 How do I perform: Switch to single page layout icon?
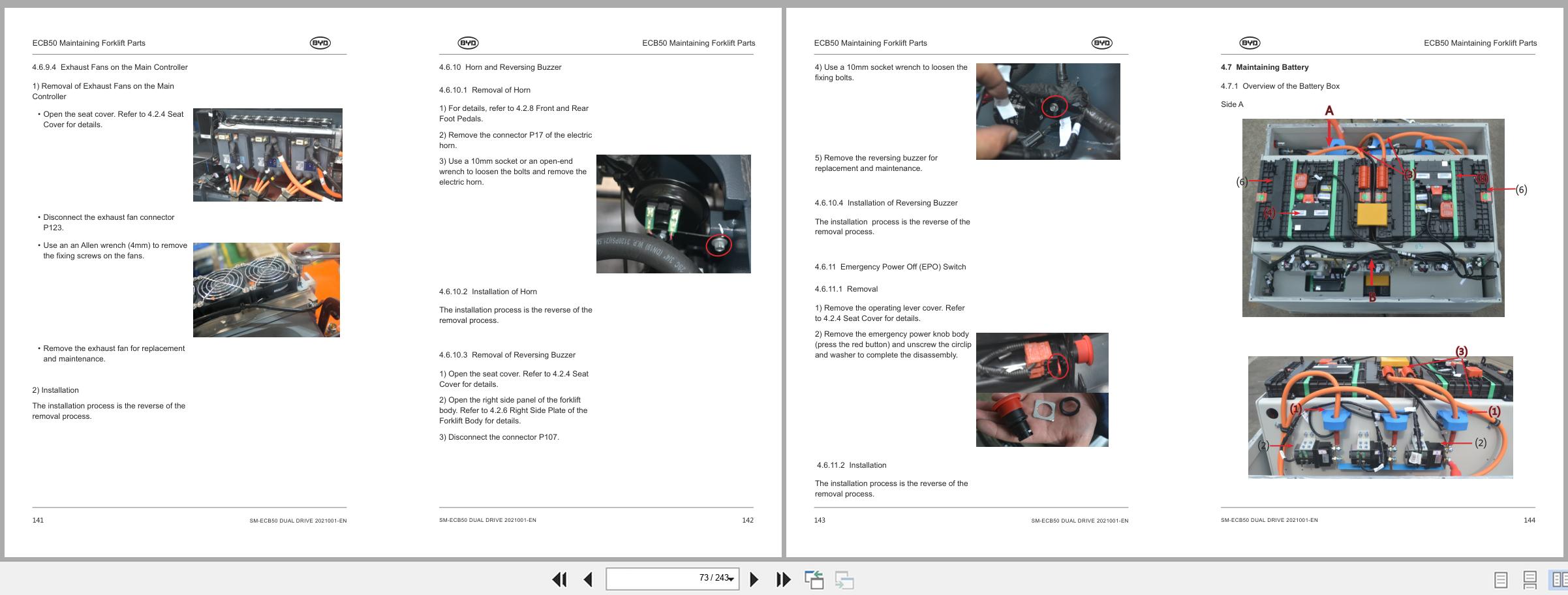1500,579
